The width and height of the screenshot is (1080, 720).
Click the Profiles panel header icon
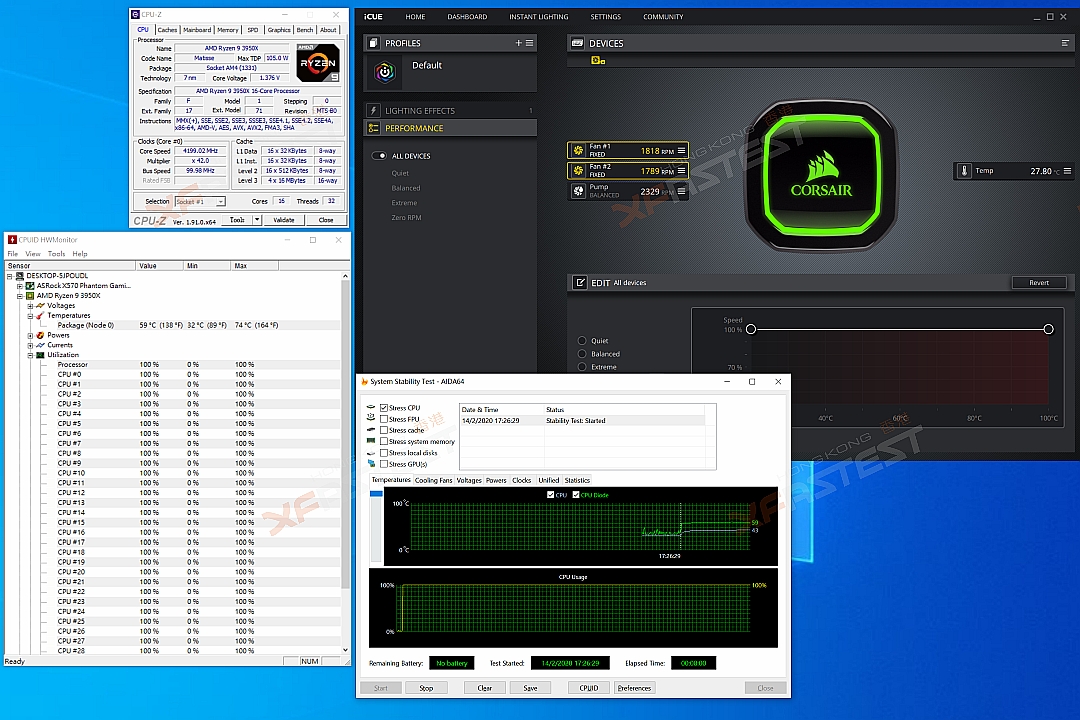(373, 43)
